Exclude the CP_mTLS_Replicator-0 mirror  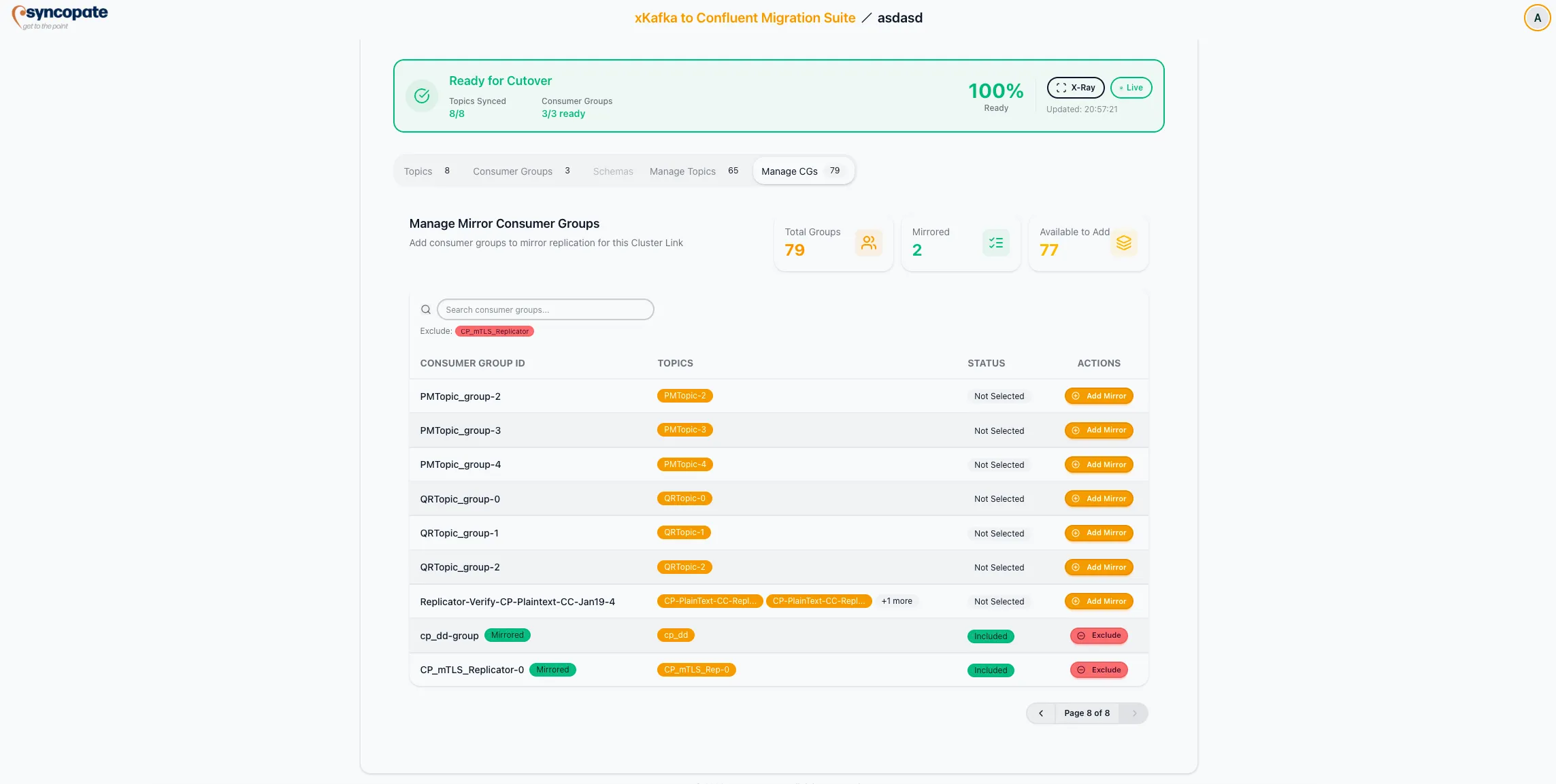[1098, 670]
